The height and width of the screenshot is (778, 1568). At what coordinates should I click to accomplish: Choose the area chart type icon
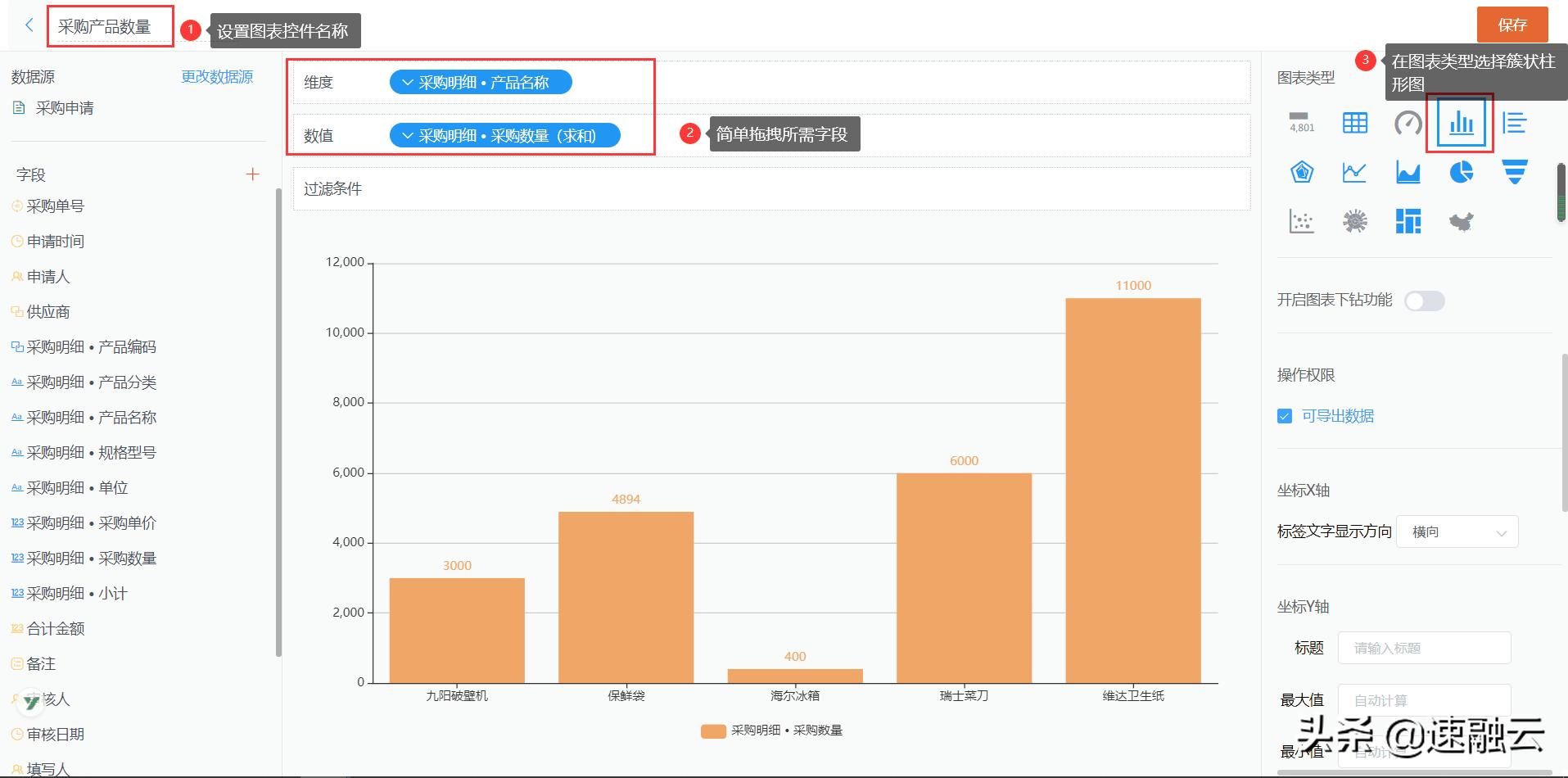point(1408,172)
